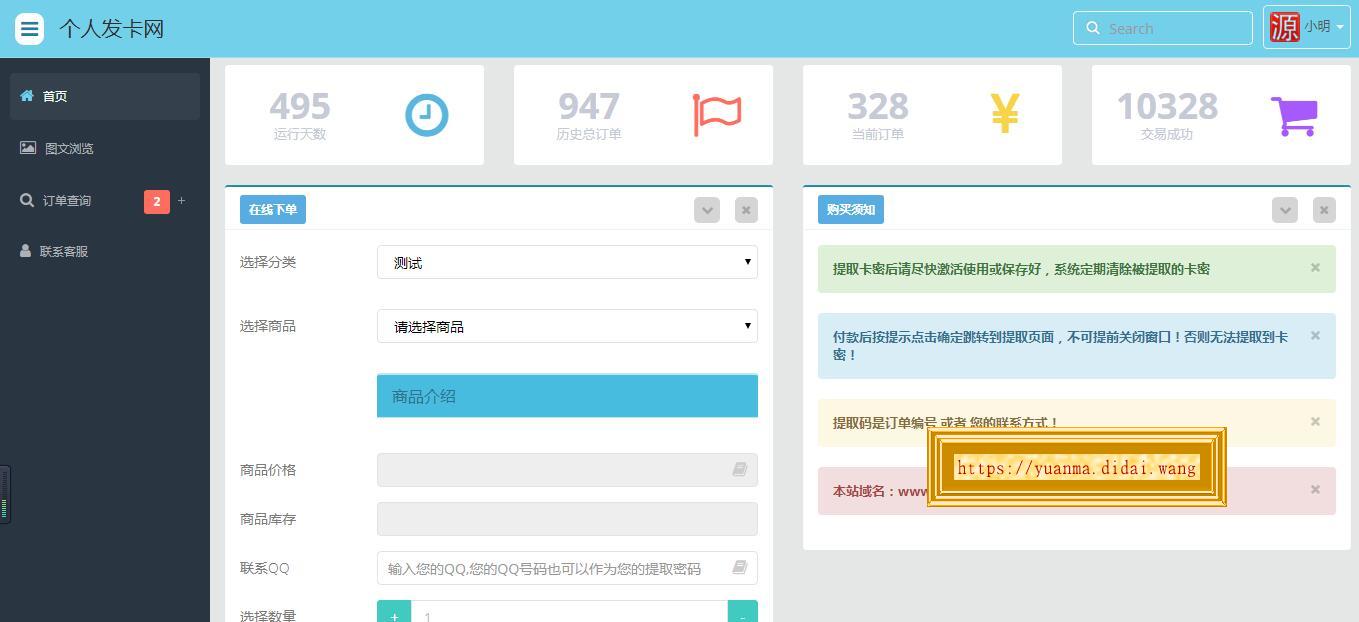Click the flag icon on 历史总订单 card
This screenshot has width=1359, height=622.
[x=717, y=115]
